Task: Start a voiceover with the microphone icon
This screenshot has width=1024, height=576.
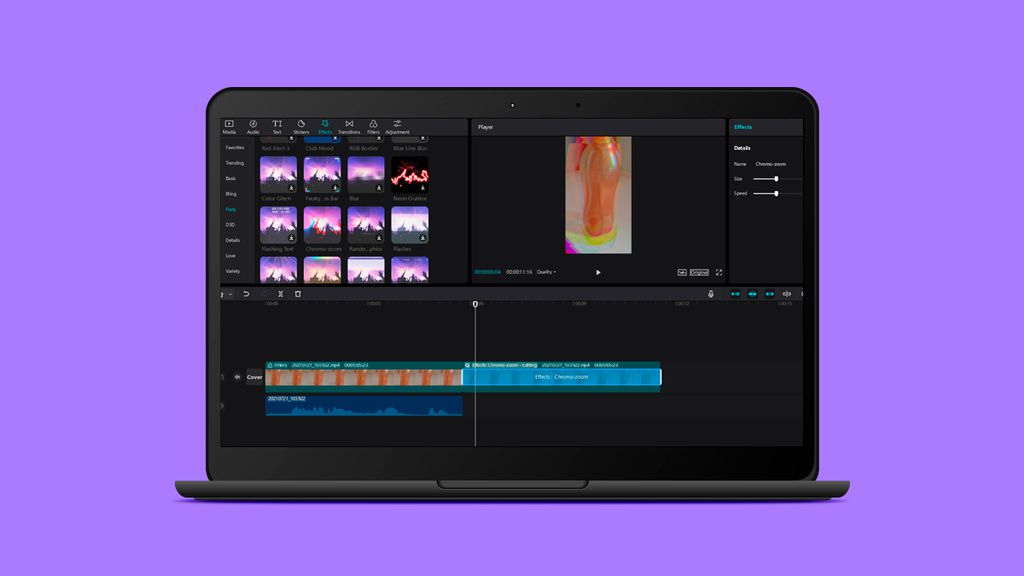Action: [x=711, y=294]
